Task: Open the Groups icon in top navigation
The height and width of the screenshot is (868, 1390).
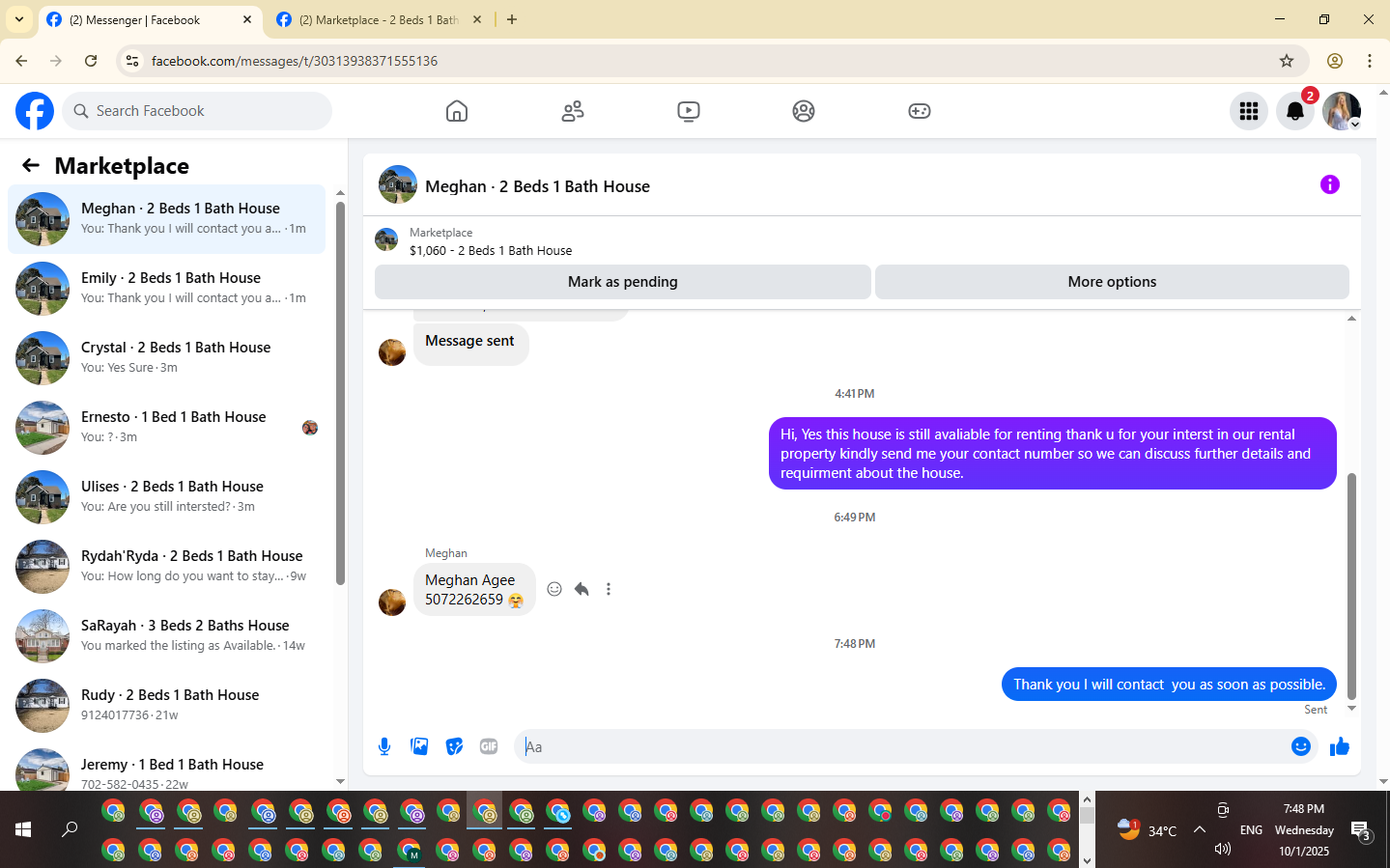Action: coord(804,111)
